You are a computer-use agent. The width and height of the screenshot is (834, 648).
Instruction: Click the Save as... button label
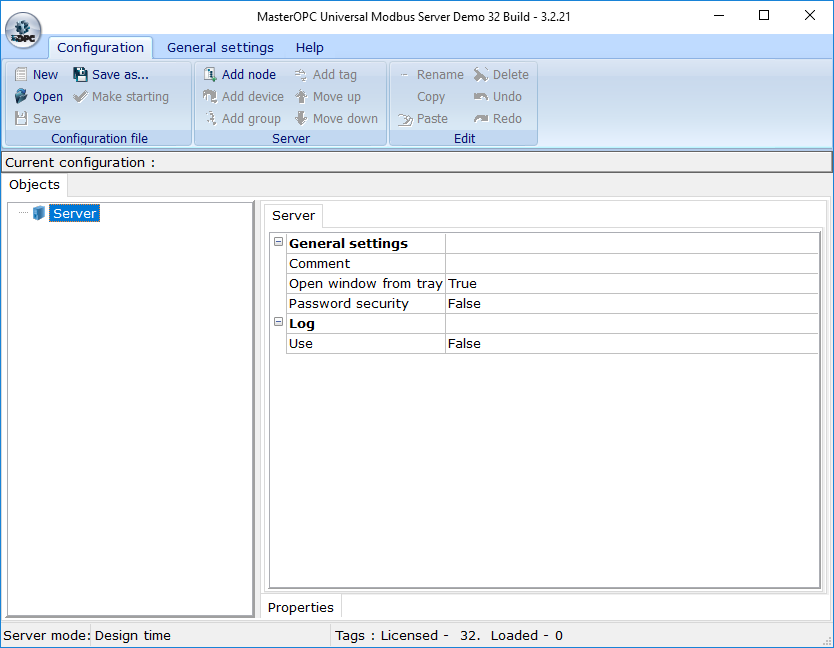click(120, 74)
